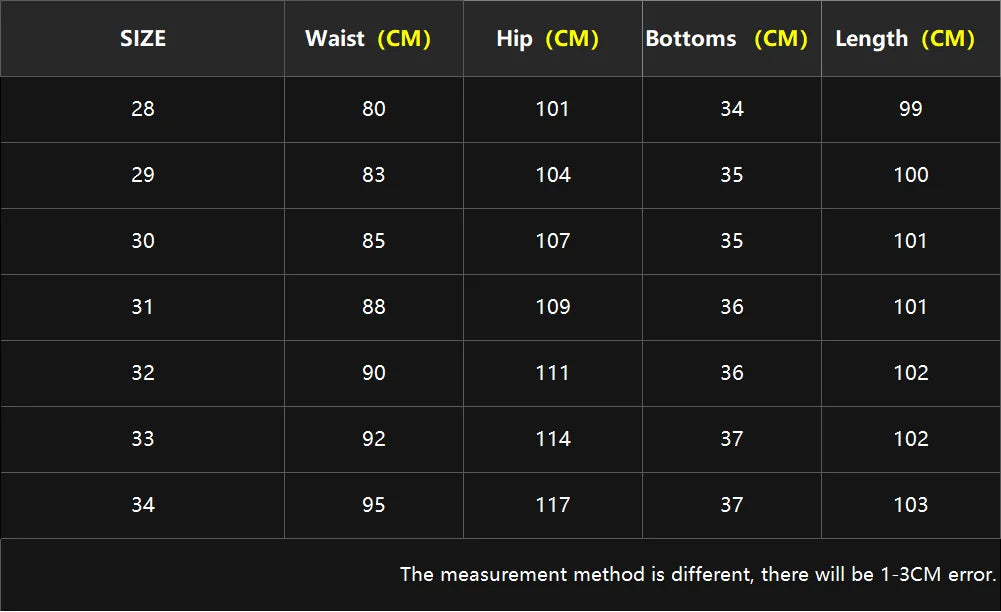The width and height of the screenshot is (1001, 612).
Task: Click the Length (CM) column header
Action: point(905,39)
